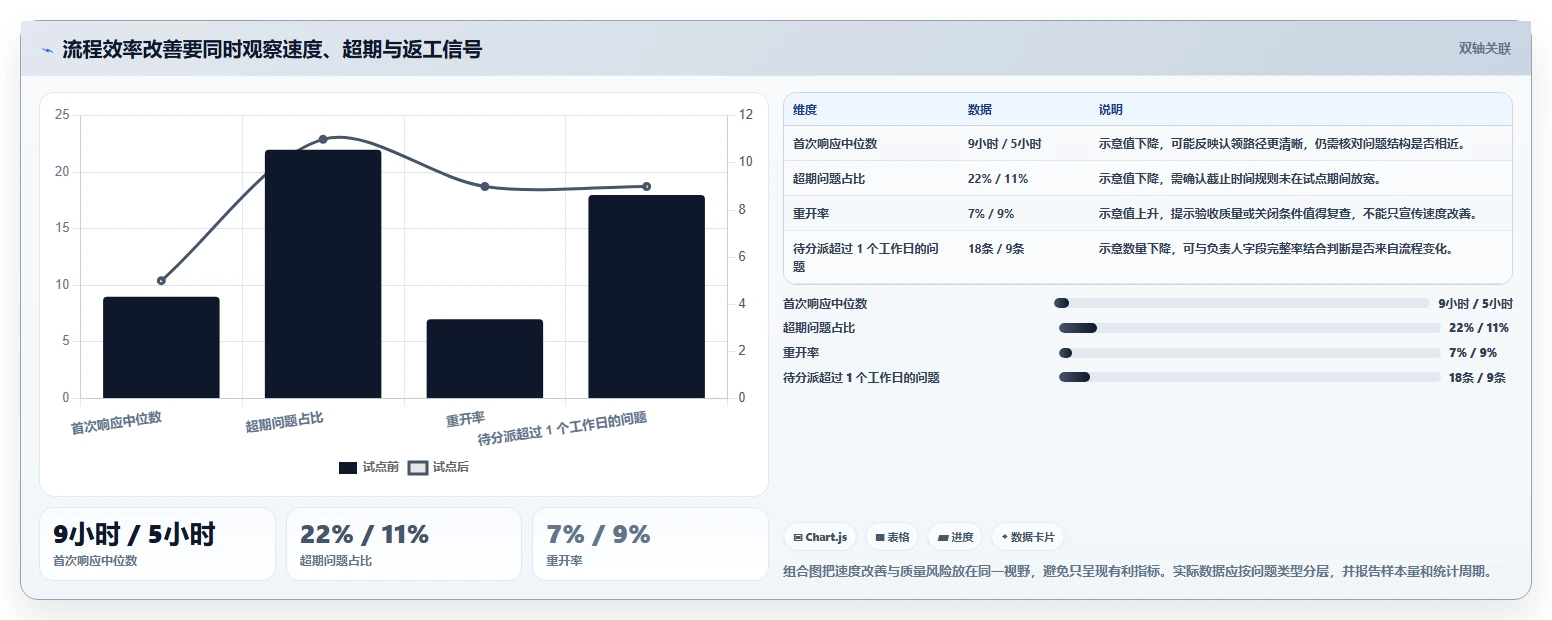Click the 18条 / 9条 progress row value
This screenshot has width=1552, height=620.
pos(1477,377)
